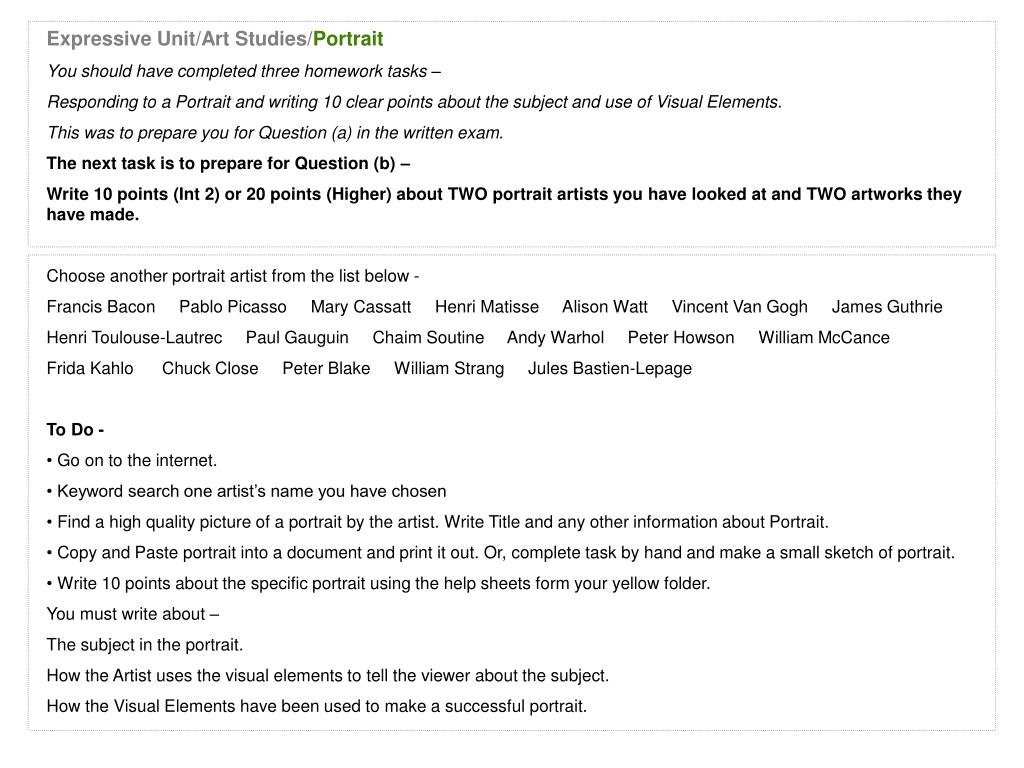Click the name Andy Warhol
Screen dimensions: 1024x768
[x=555, y=338]
